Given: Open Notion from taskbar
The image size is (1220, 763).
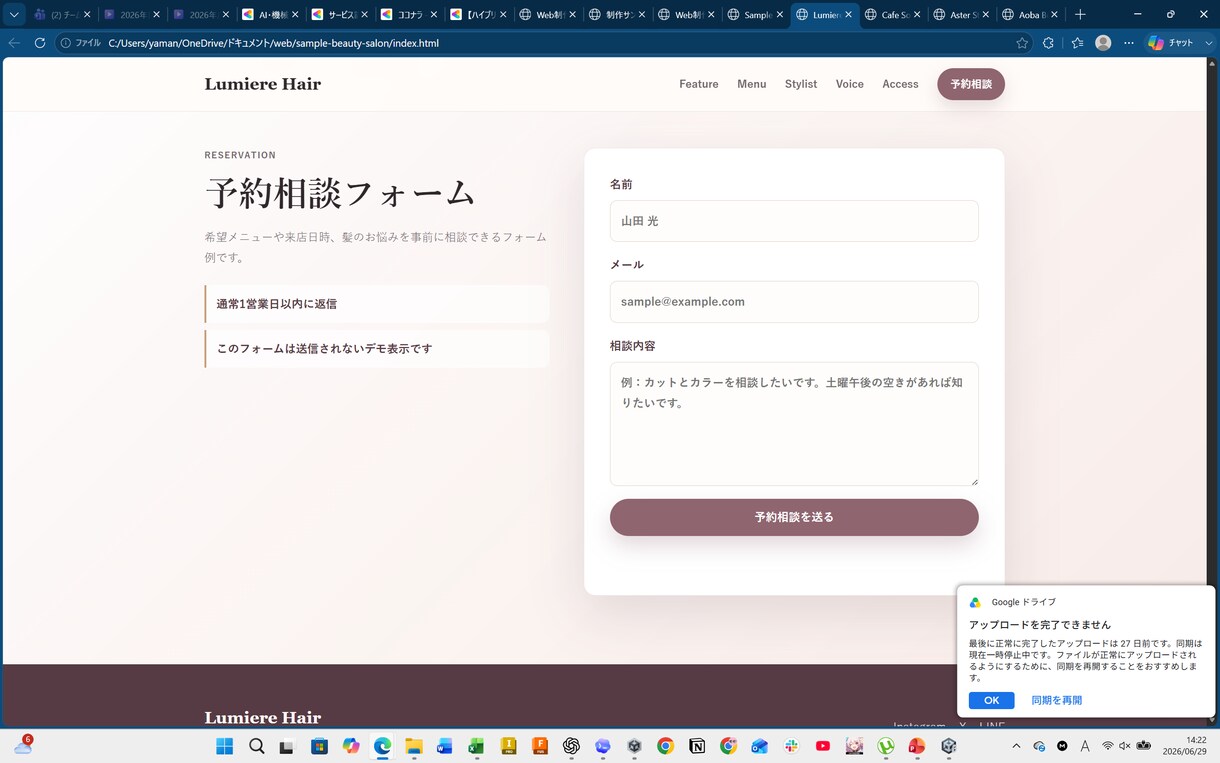Looking at the screenshot, I should pyautogui.click(x=697, y=746).
